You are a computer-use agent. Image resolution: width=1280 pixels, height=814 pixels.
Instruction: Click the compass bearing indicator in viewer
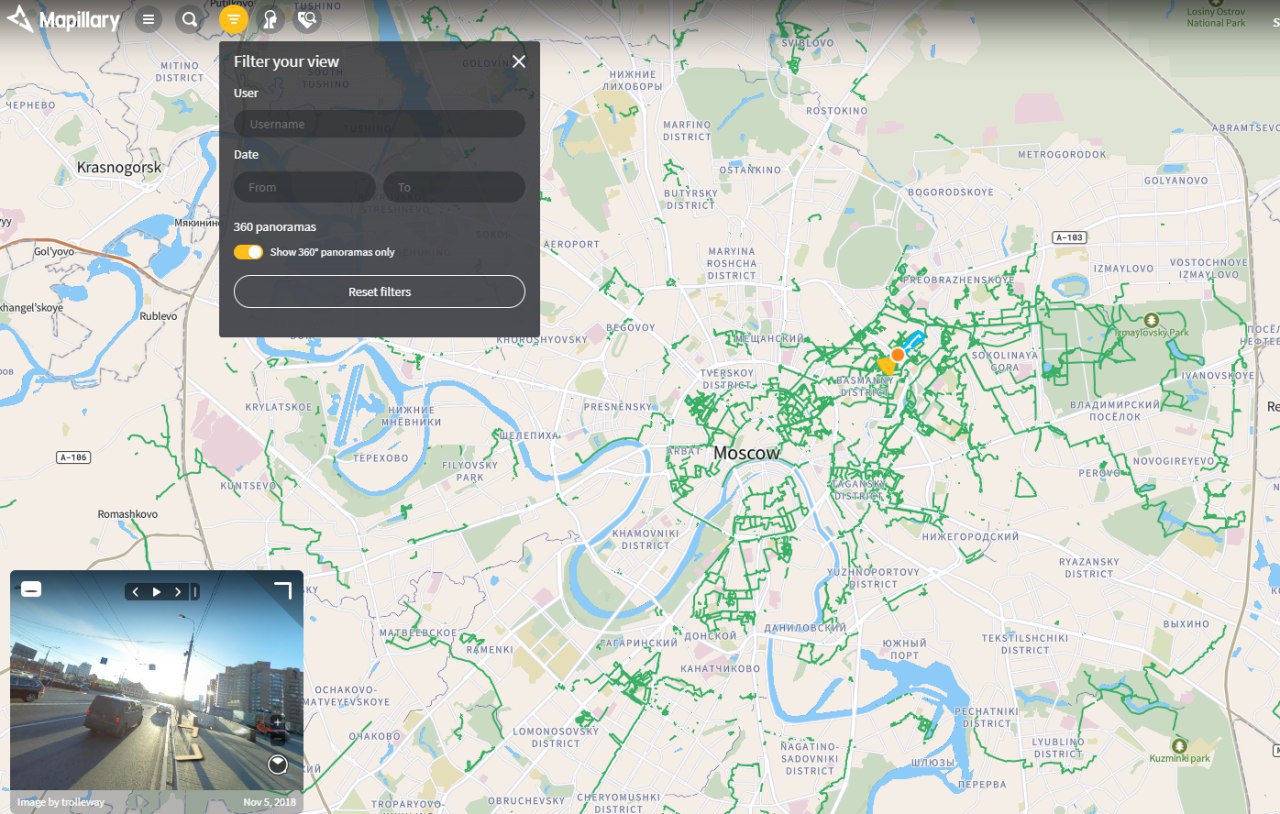(278, 765)
